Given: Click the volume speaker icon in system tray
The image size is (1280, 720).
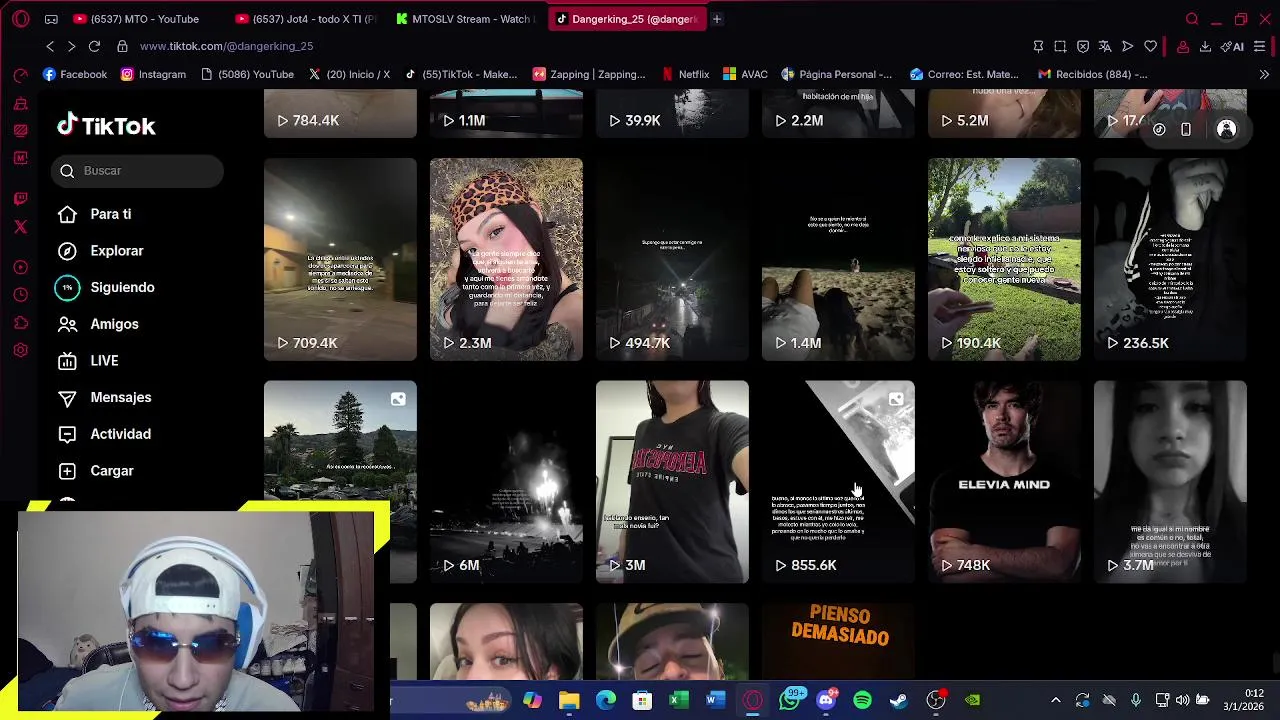Looking at the screenshot, I should coord(1182,700).
